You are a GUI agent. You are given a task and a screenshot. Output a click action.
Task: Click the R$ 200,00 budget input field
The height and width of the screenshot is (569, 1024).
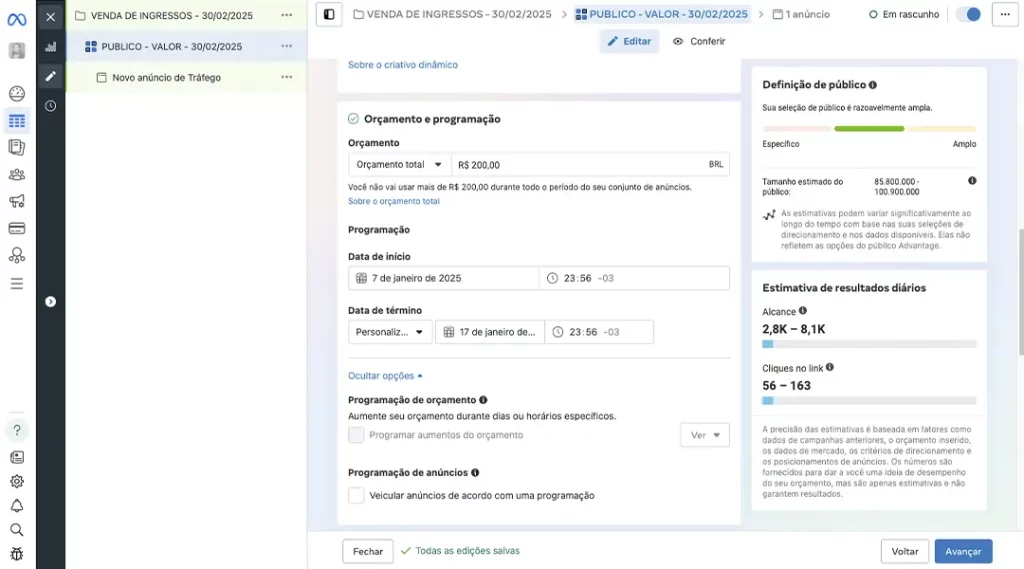point(580,165)
